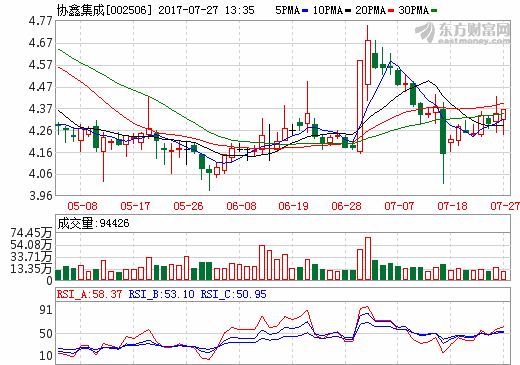This screenshot has height=365, width=520.
Task: Click the RSI_C:50.95 indicator value
Action: 233,294
